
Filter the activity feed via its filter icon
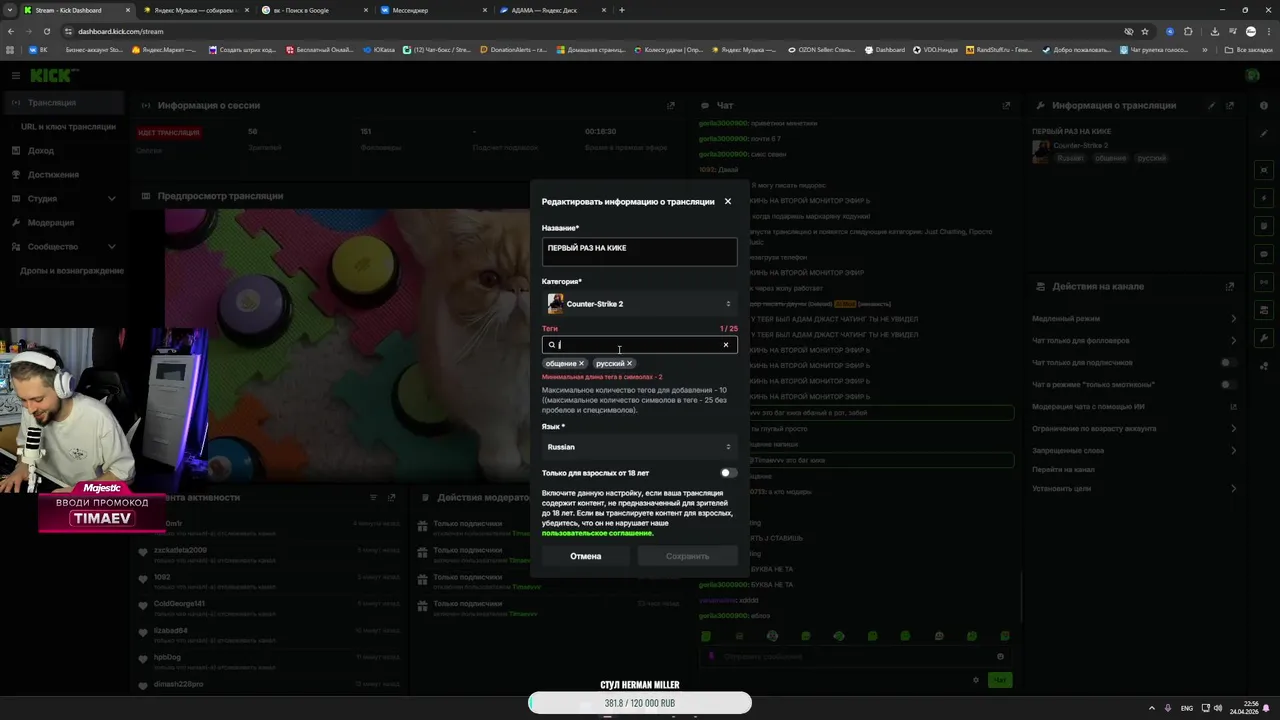click(373, 497)
